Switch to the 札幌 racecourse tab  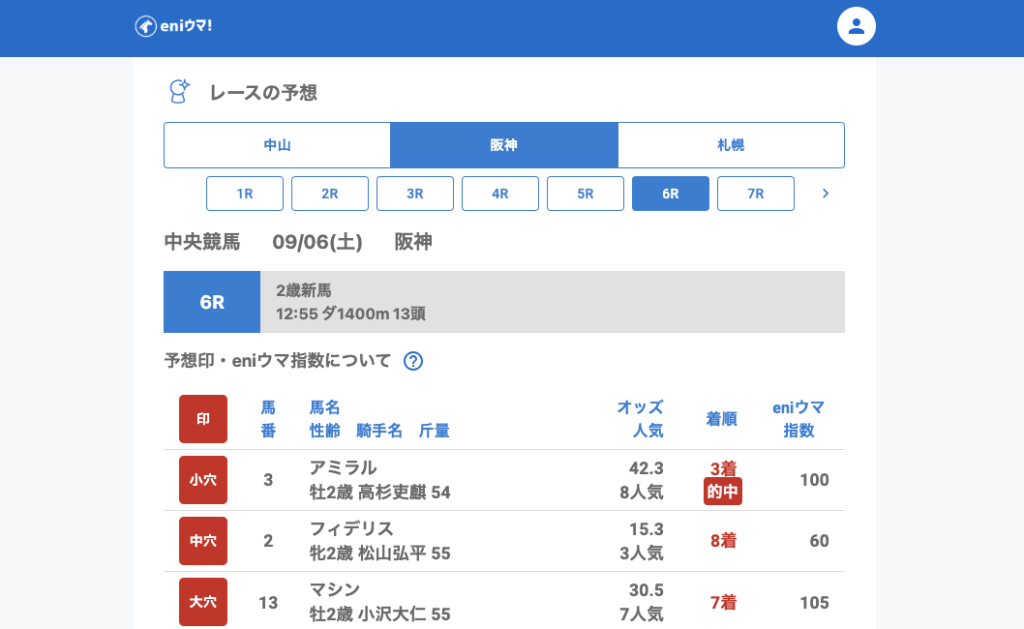(731, 145)
